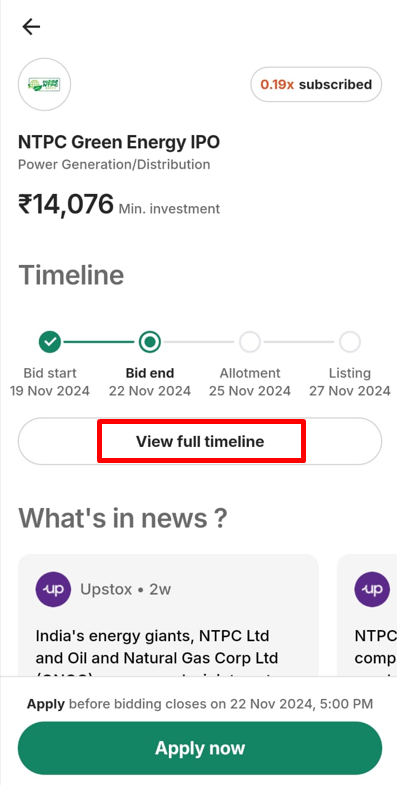Click the 0.19x subscribed badge
397x785 pixels.
[316, 85]
